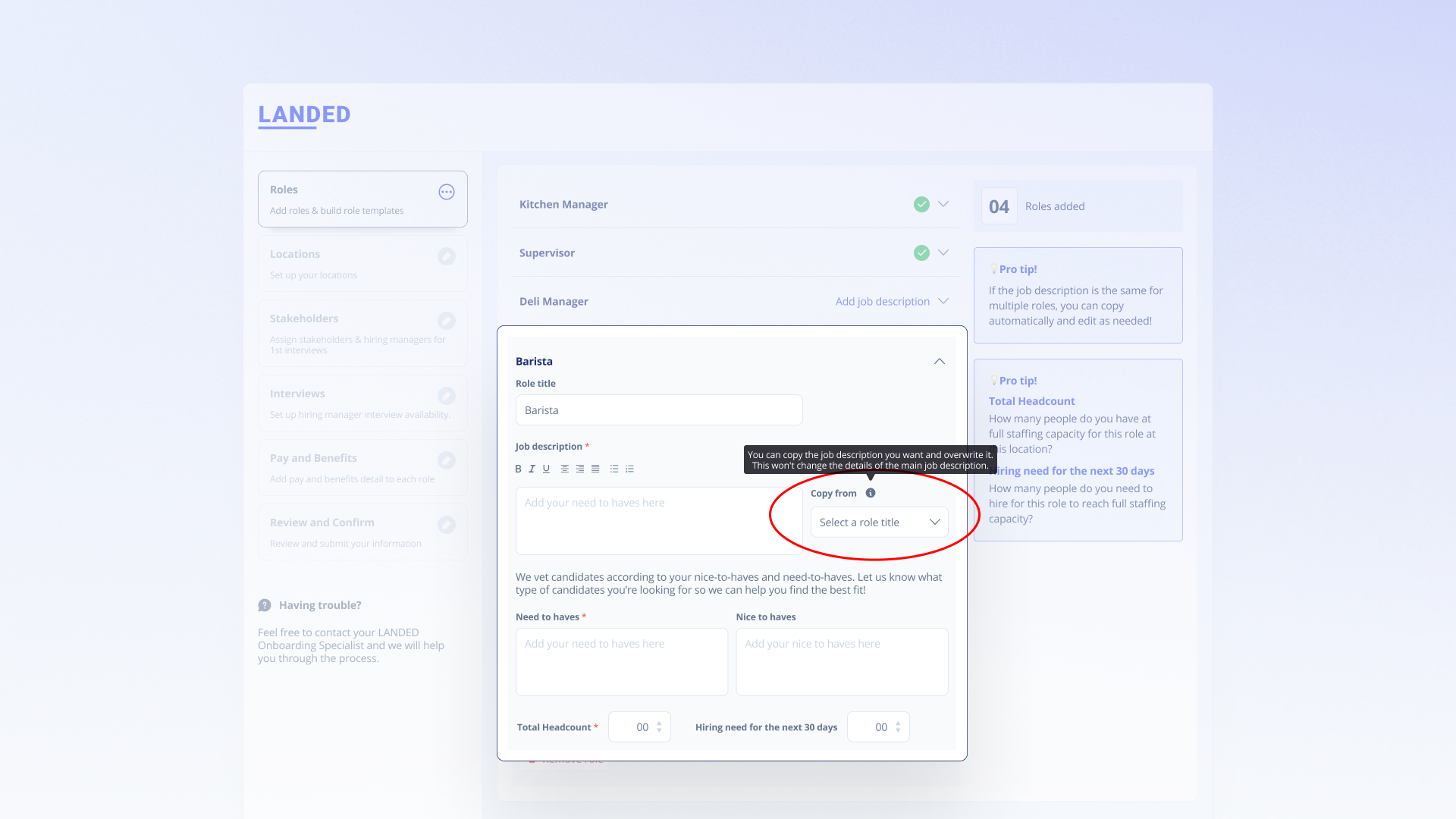Click the Hiring need 30 days field
The height and width of the screenshot is (819, 1456).
(x=878, y=727)
